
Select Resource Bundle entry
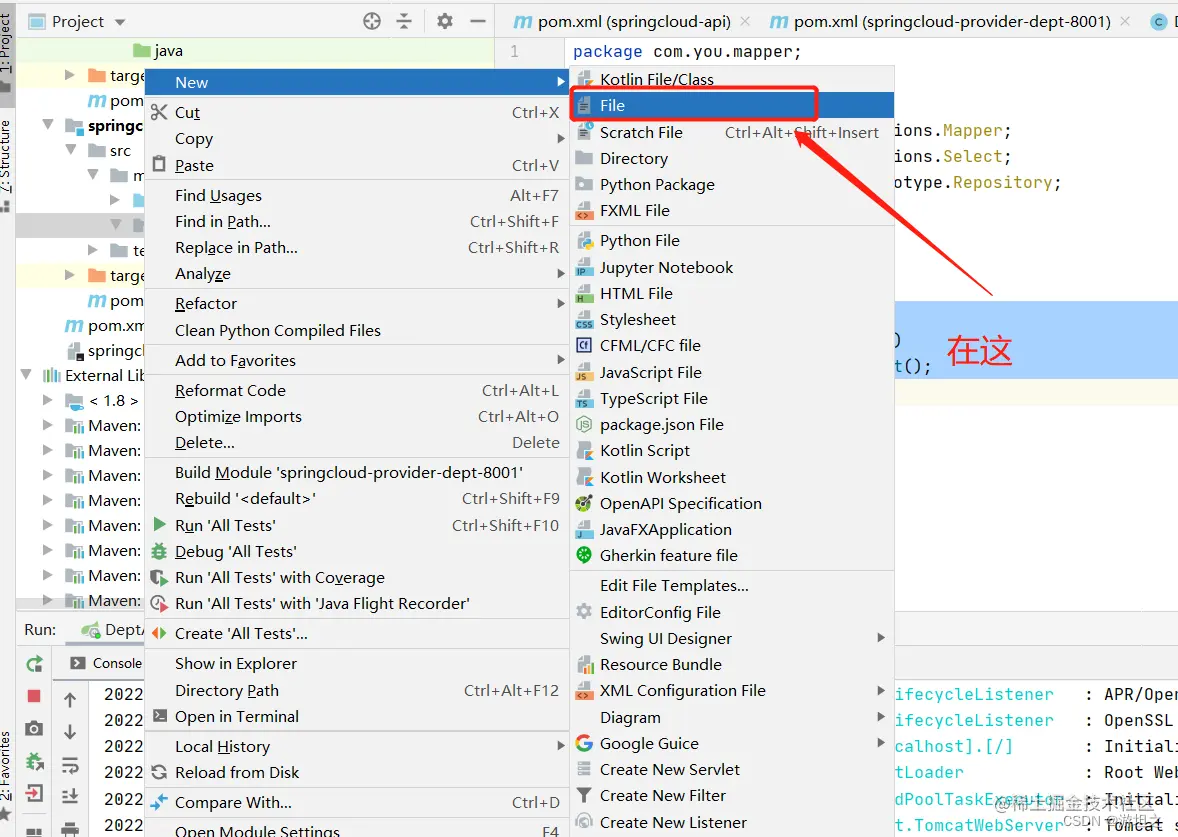pyautogui.click(x=732, y=665)
